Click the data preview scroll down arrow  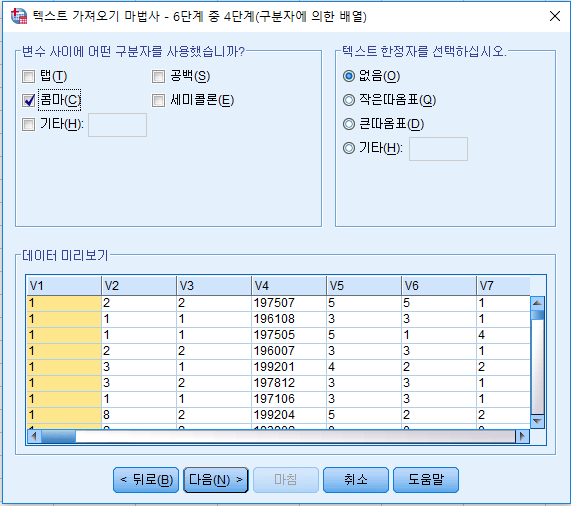pyautogui.click(x=537, y=421)
